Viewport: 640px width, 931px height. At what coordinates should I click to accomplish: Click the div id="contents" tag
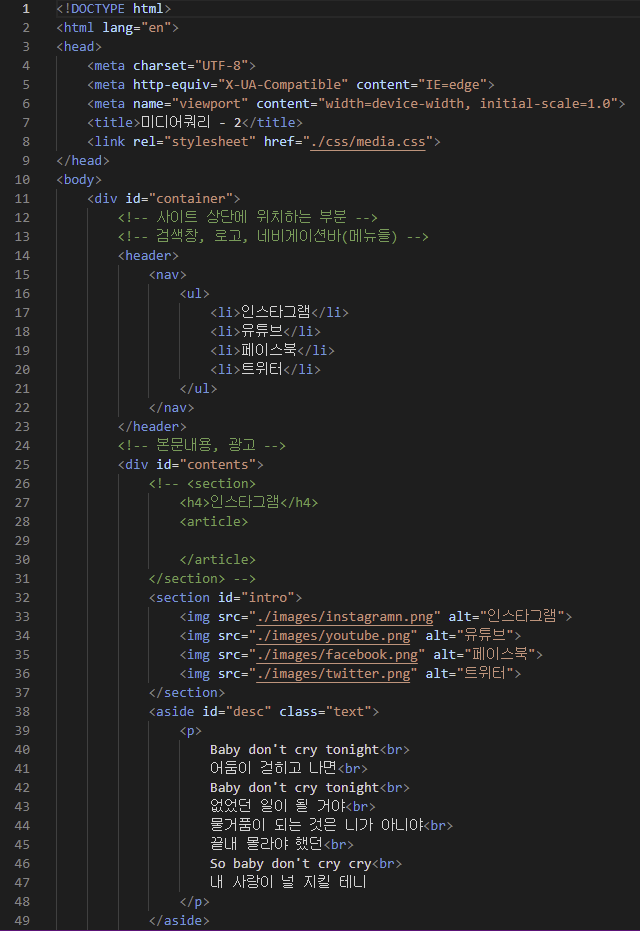click(191, 465)
